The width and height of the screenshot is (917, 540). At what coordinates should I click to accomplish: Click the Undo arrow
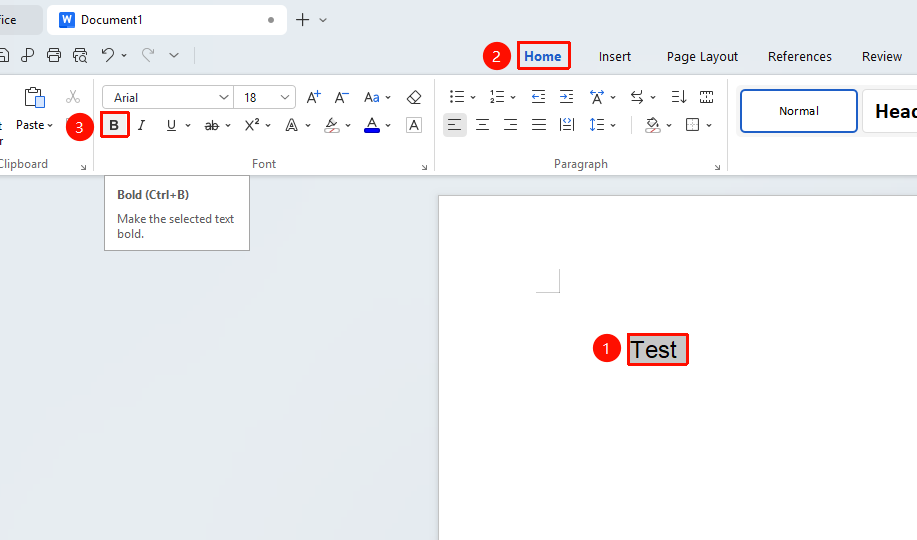[x=108, y=55]
